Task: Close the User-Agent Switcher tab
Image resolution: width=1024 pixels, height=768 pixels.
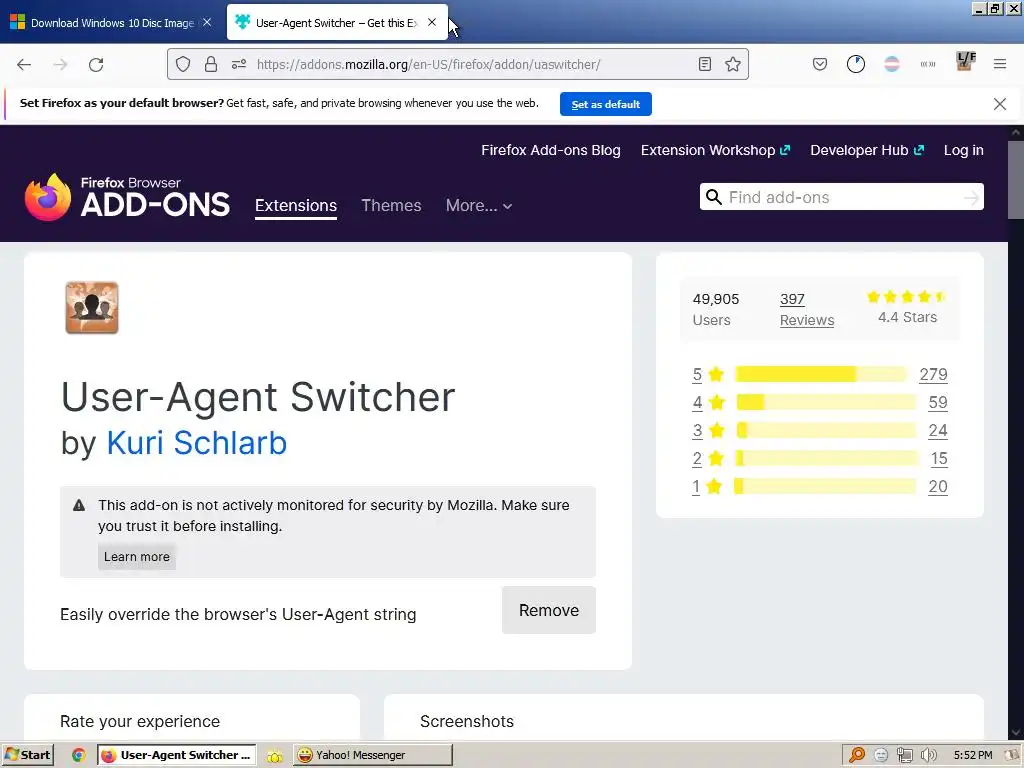Action: coord(432,22)
